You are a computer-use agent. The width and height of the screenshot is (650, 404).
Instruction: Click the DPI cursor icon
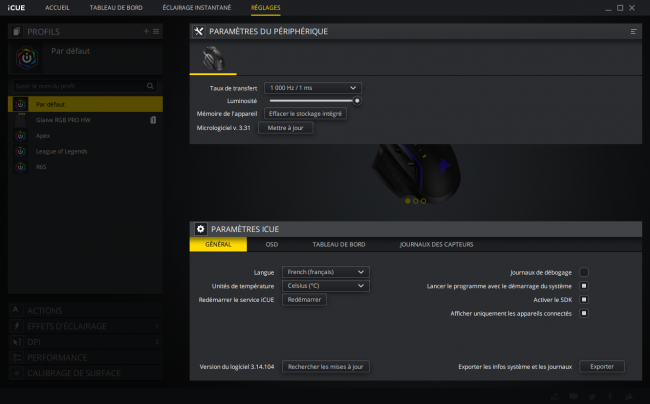coord(17,342)
